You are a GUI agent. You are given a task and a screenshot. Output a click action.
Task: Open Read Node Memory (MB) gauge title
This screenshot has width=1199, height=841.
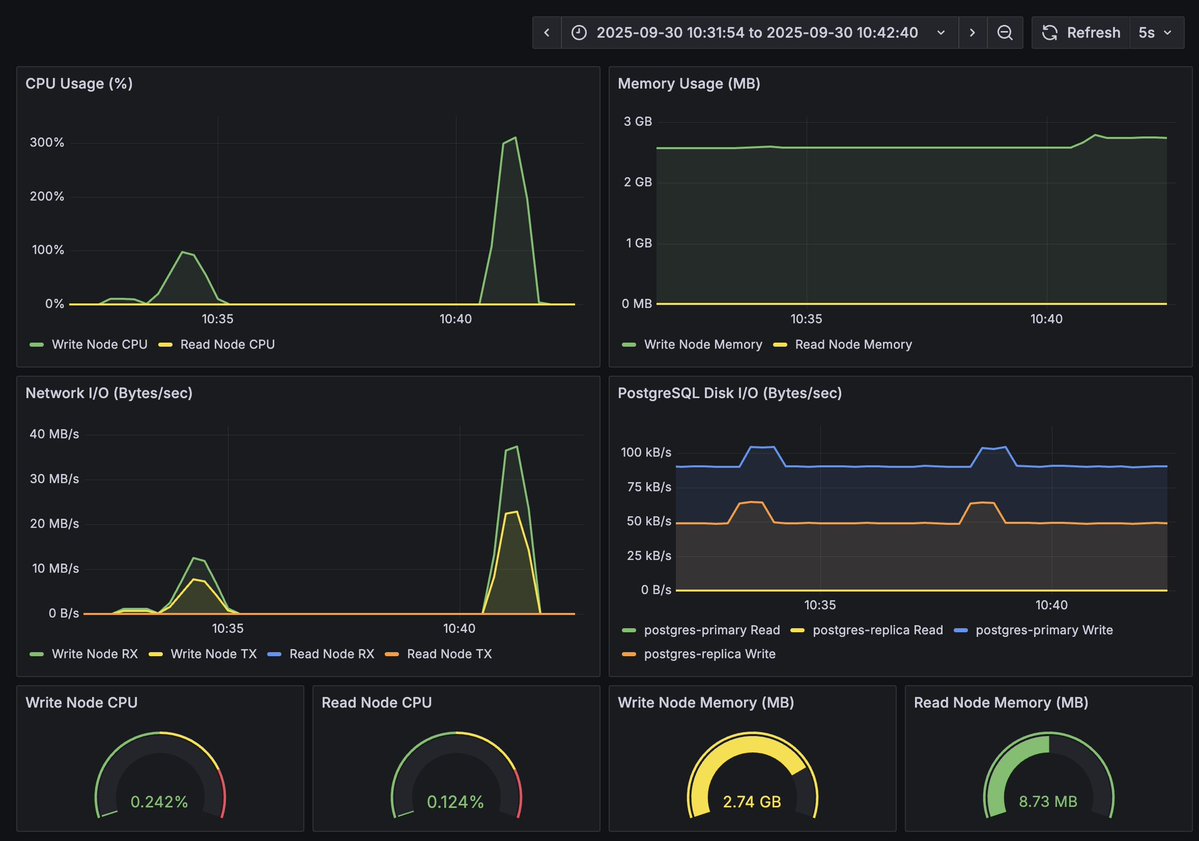1001,703
